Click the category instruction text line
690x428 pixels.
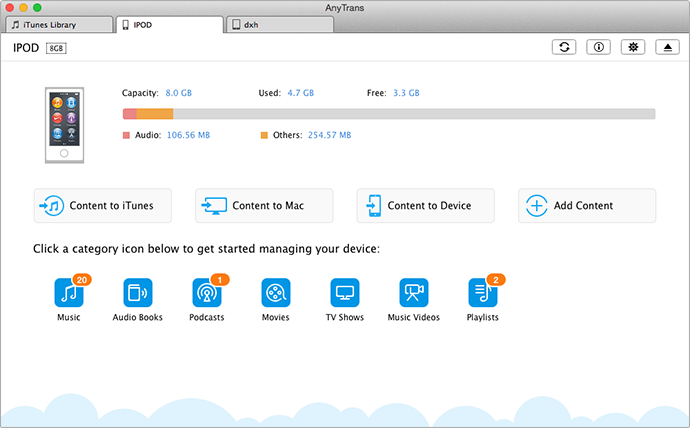pos(206,249)
